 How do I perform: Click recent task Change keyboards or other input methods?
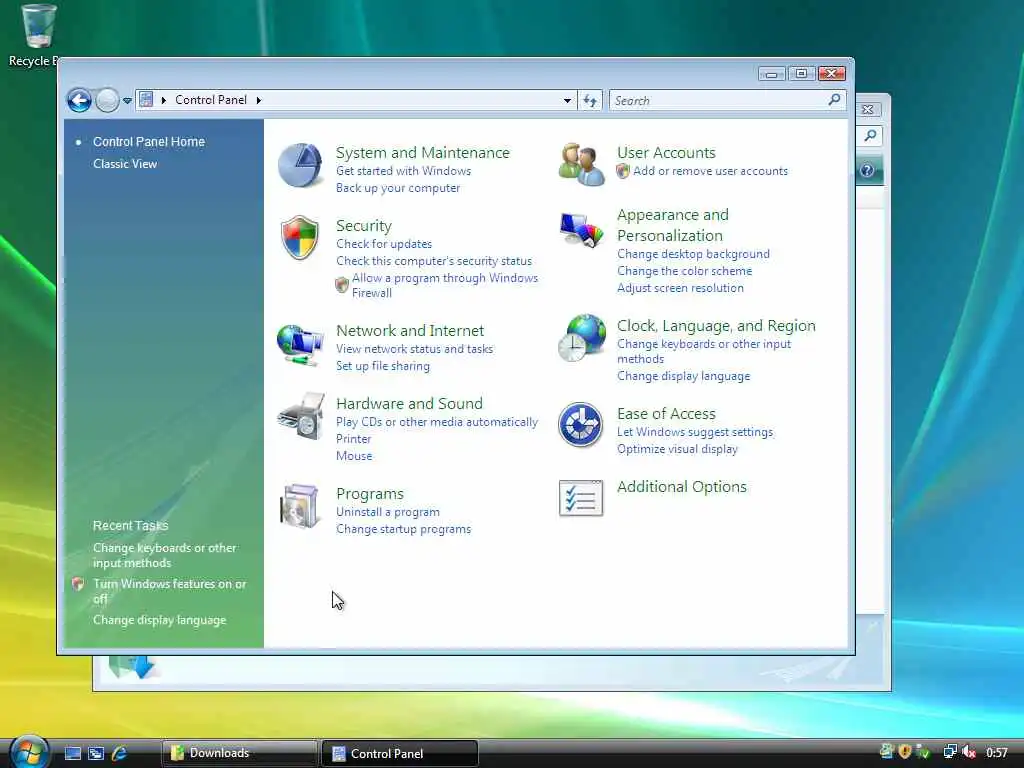[x=165, y=555]
